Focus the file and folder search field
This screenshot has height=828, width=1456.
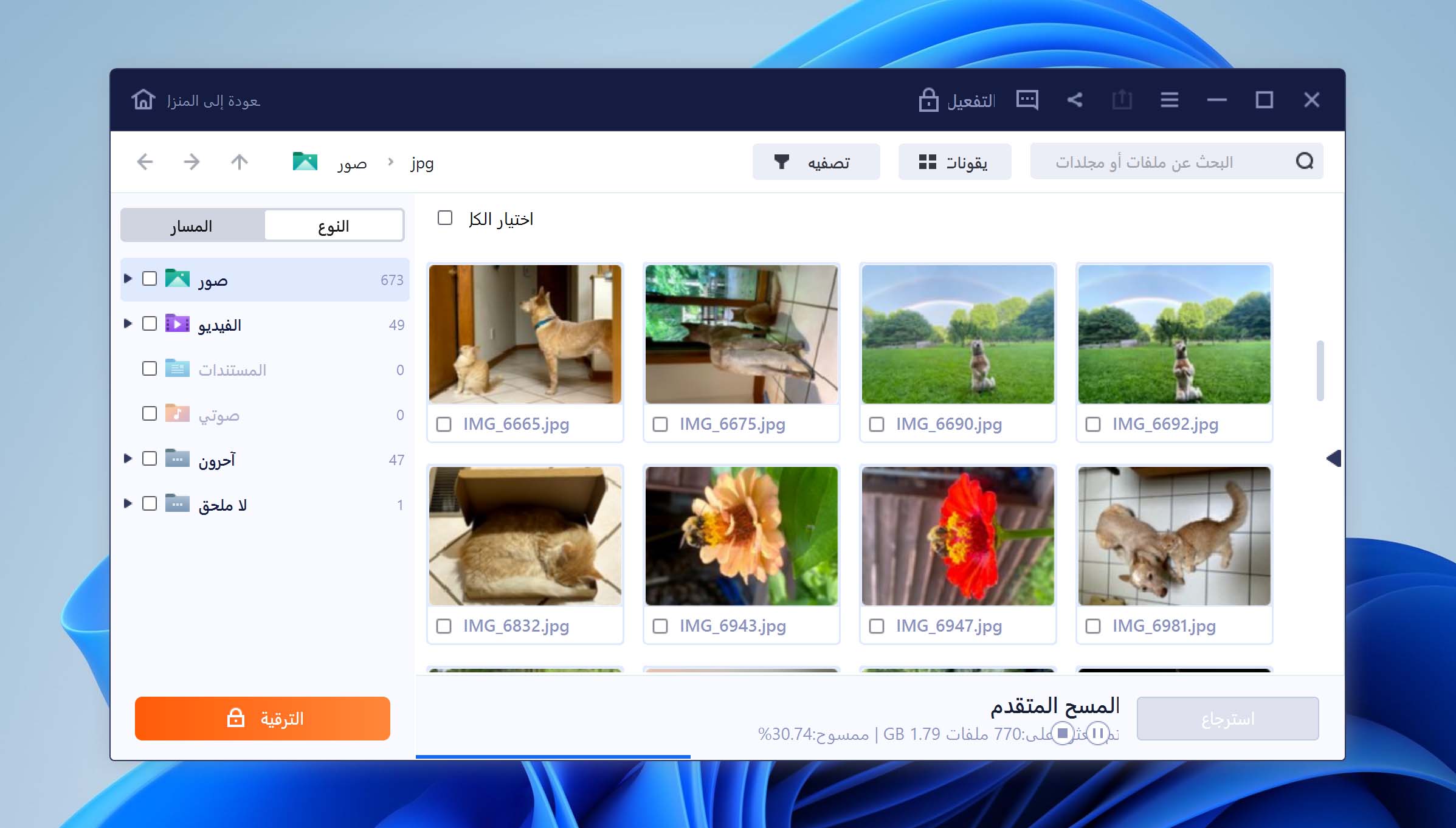1176,162
